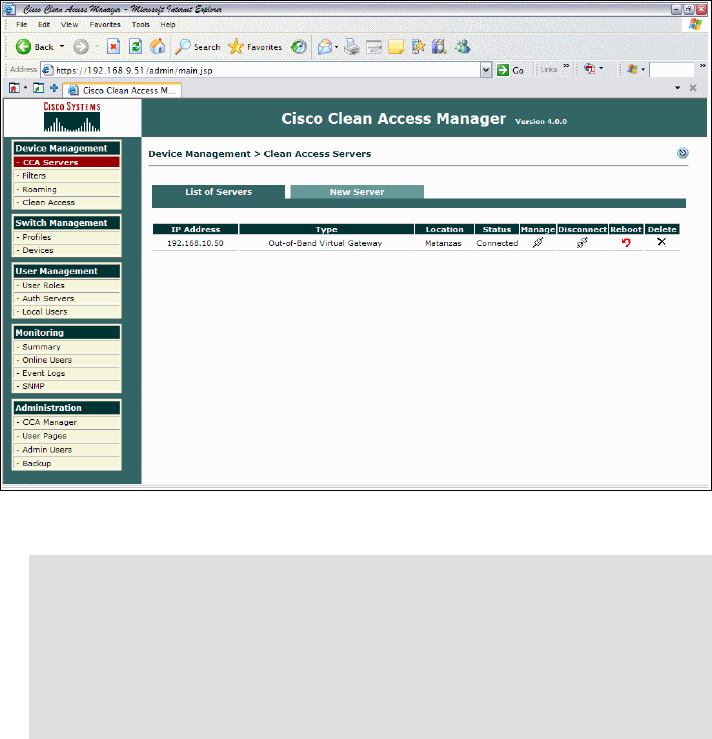
Task: Click the Go button beside address bar
Action: tap(510, 70)
